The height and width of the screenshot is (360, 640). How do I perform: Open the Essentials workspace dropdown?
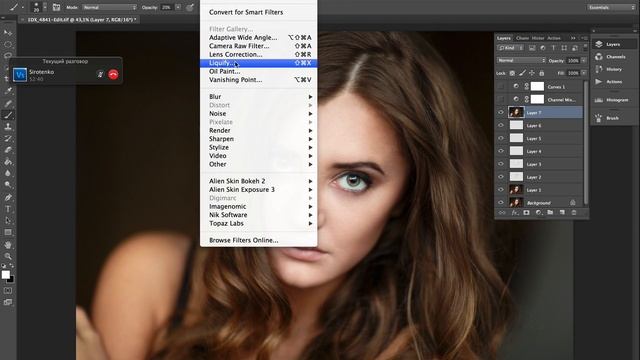coord(611,7)
